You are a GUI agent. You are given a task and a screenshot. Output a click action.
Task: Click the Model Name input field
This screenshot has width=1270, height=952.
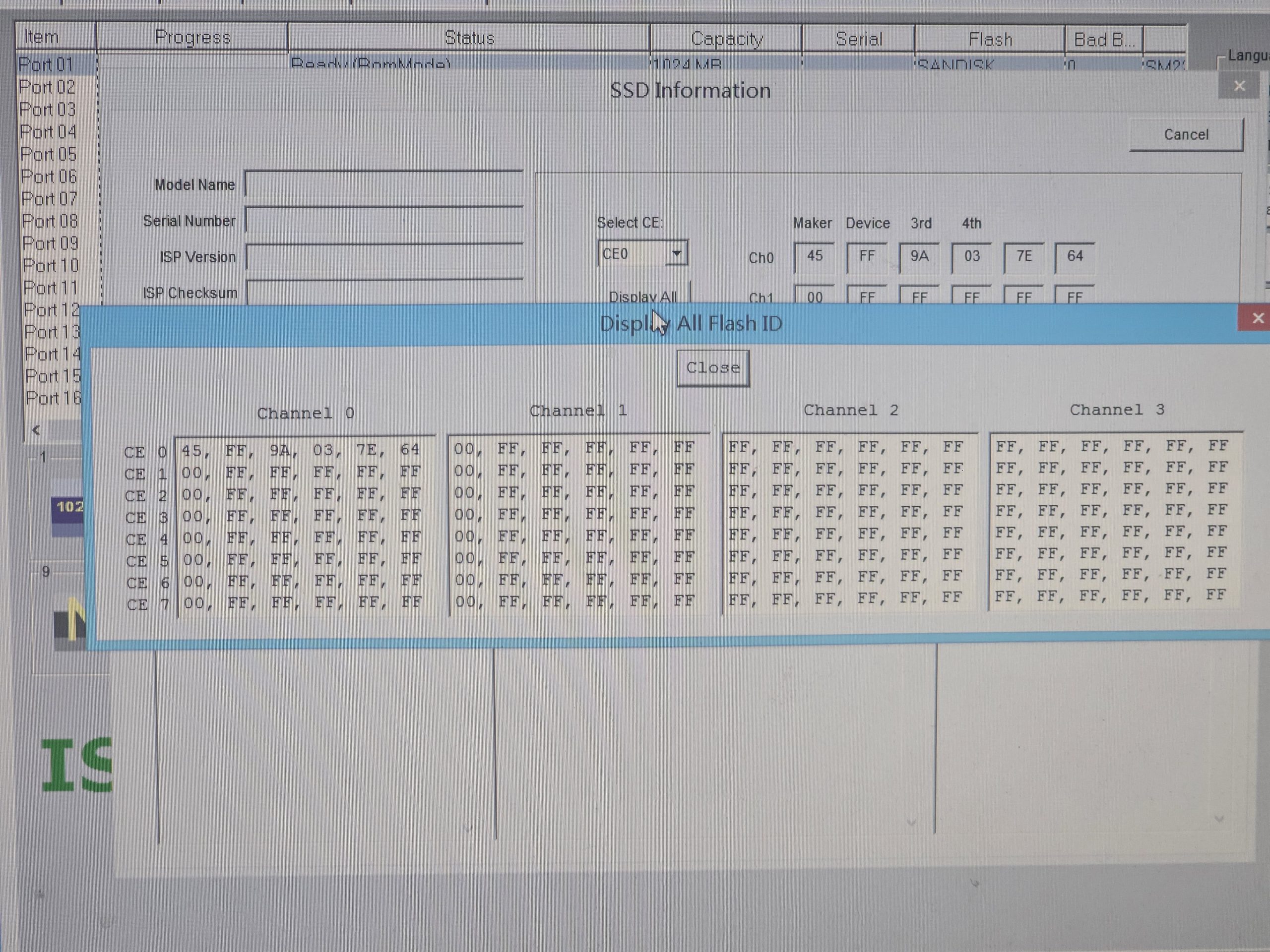tap(383, 185)
